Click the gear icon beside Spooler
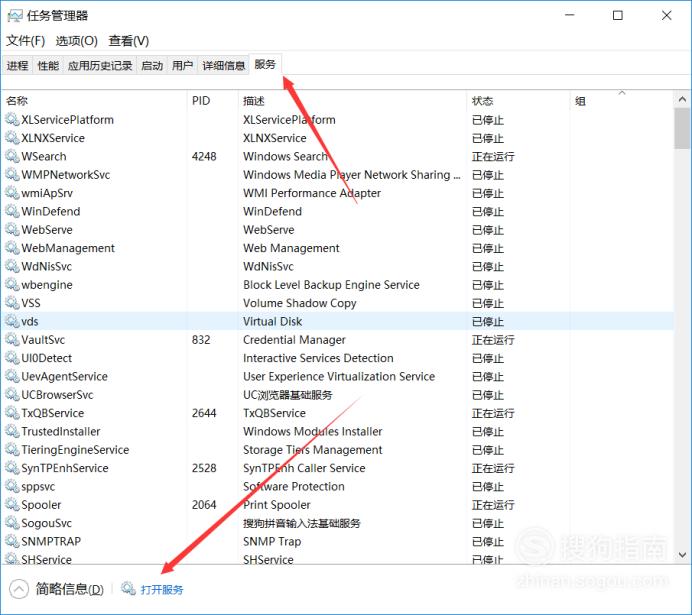692x615 pixels. (x=12, y=505)
